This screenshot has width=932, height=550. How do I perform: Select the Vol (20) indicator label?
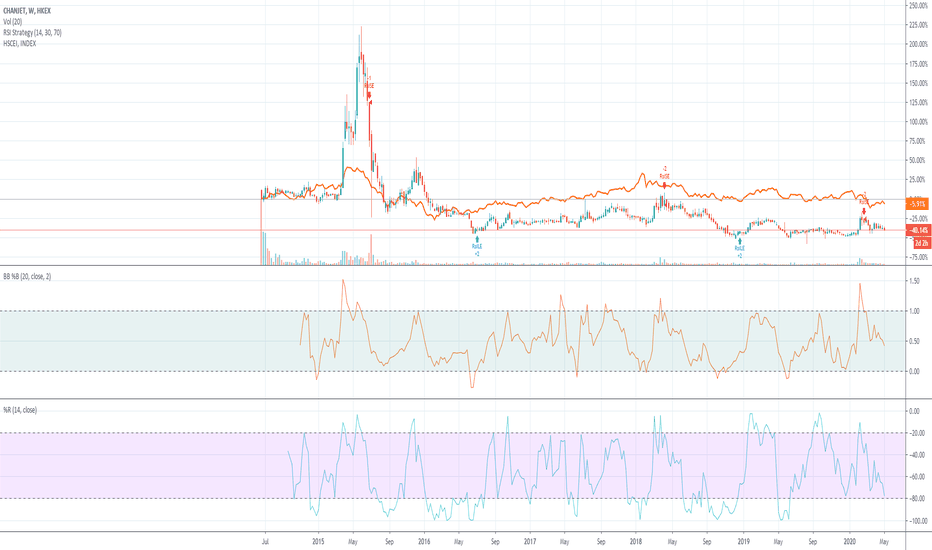(x=12, y=22)
